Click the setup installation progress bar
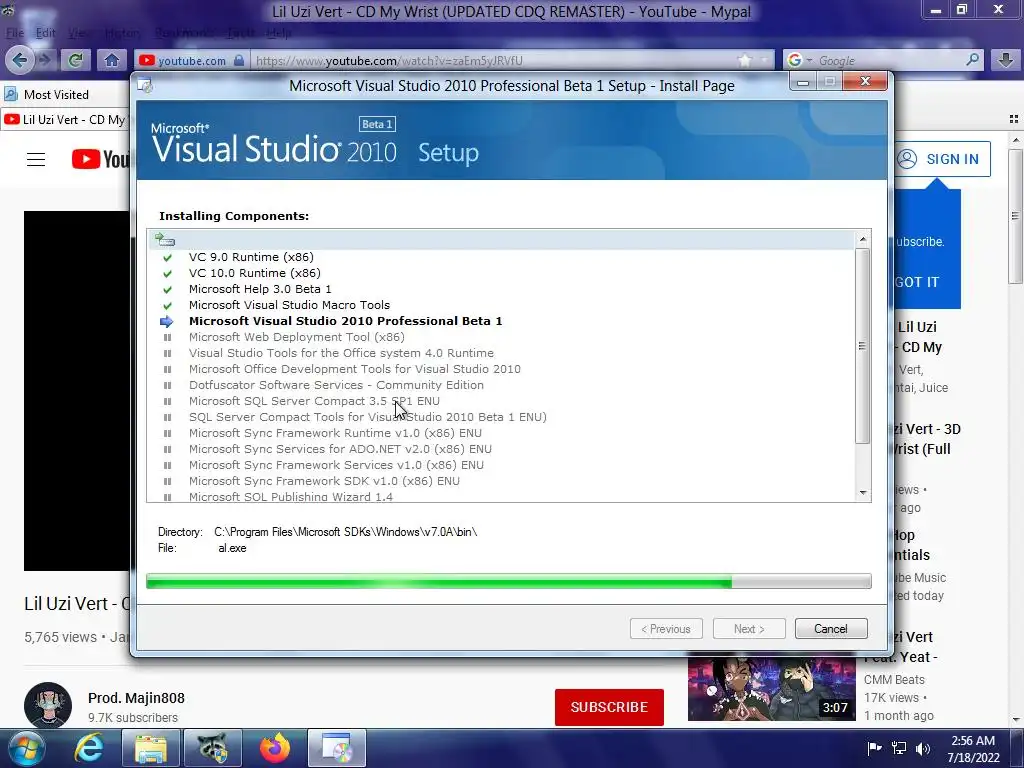This screenshot has width=1024, height=768. tap(509, 581)
